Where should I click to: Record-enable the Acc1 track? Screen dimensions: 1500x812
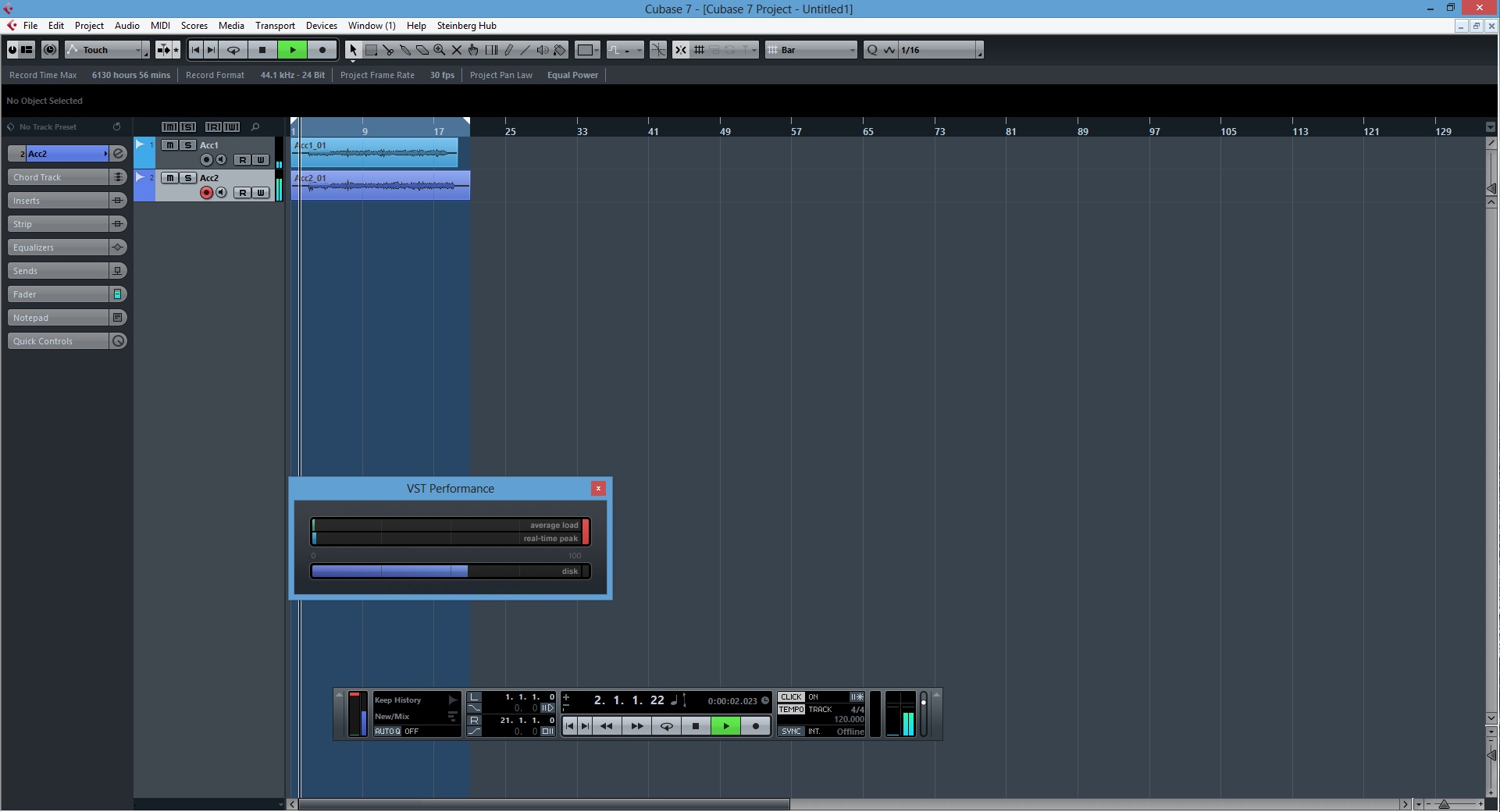(x=206, y=160)
